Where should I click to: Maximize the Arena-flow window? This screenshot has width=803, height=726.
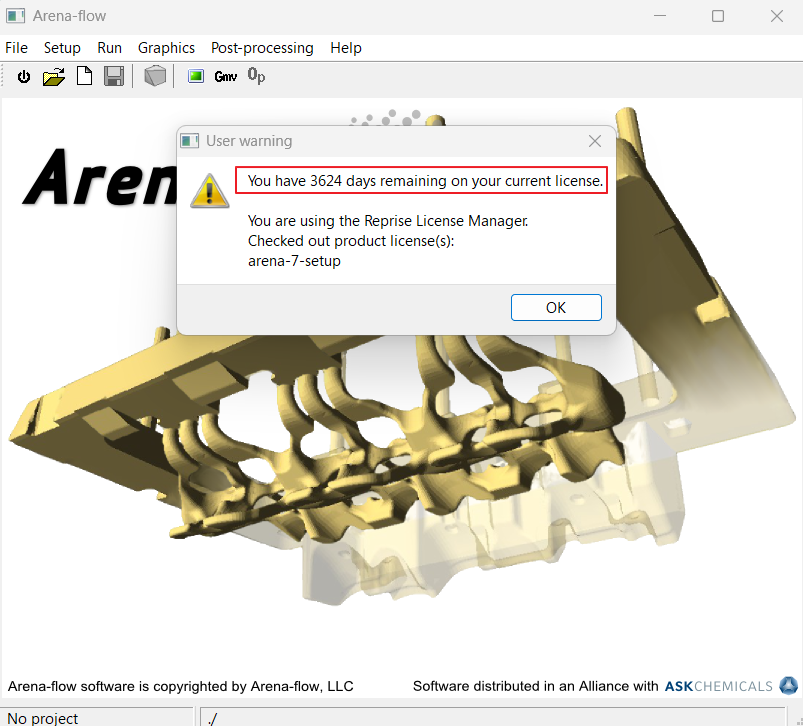pyautogui.click(x=718, y=16)
